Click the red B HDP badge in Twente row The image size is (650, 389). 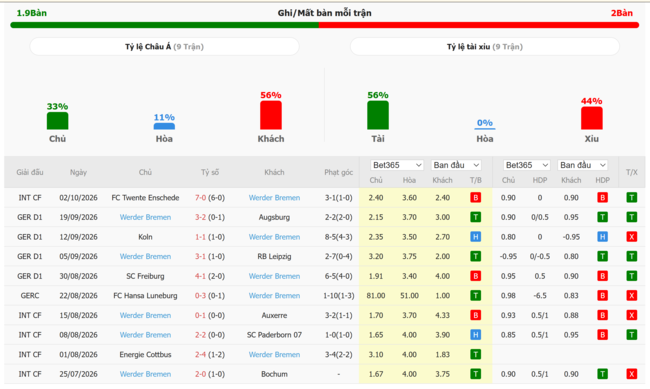click(x=602, y=198)
